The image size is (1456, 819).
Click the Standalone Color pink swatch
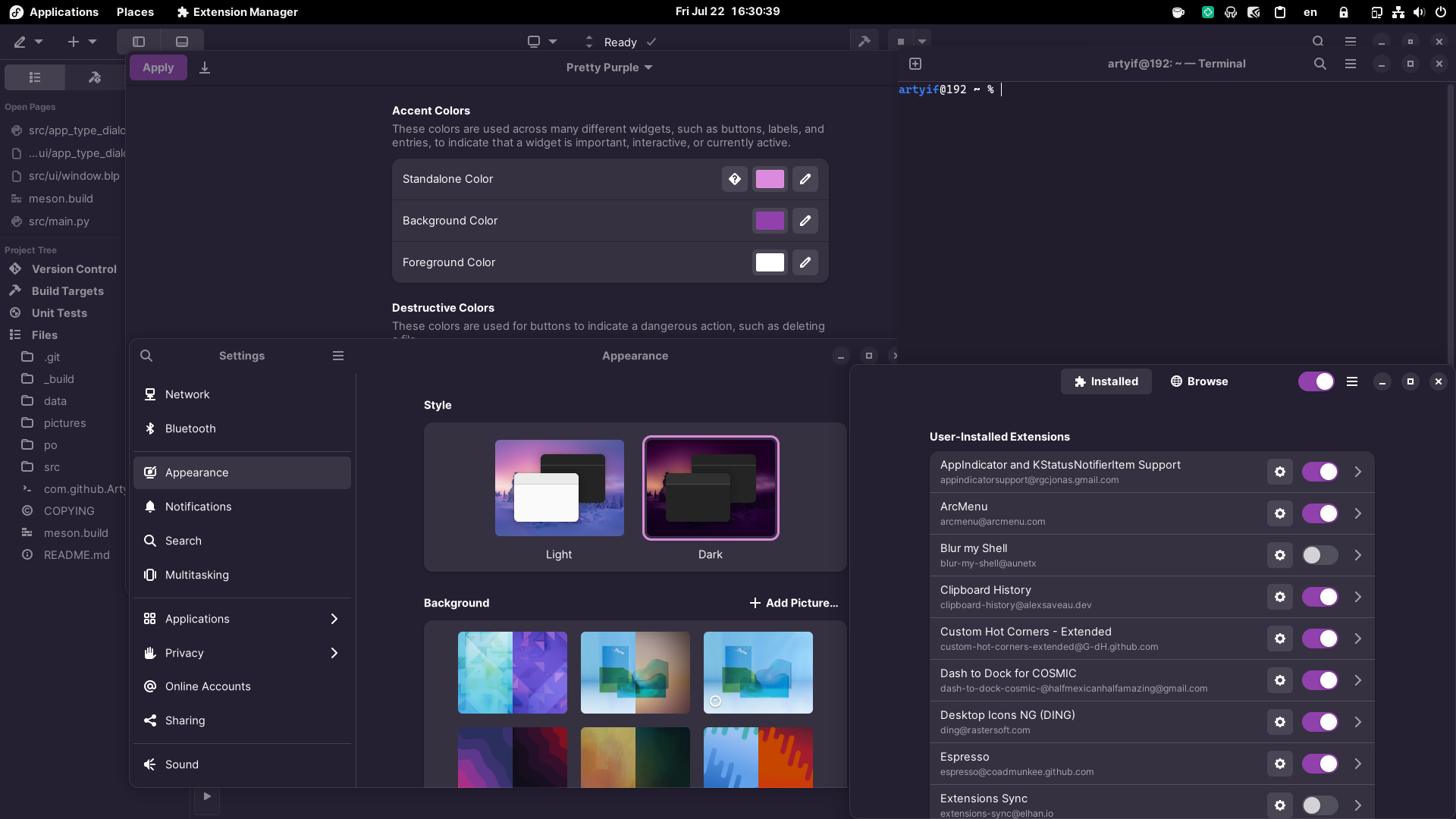pyautogui.click(x=770, y=179)
